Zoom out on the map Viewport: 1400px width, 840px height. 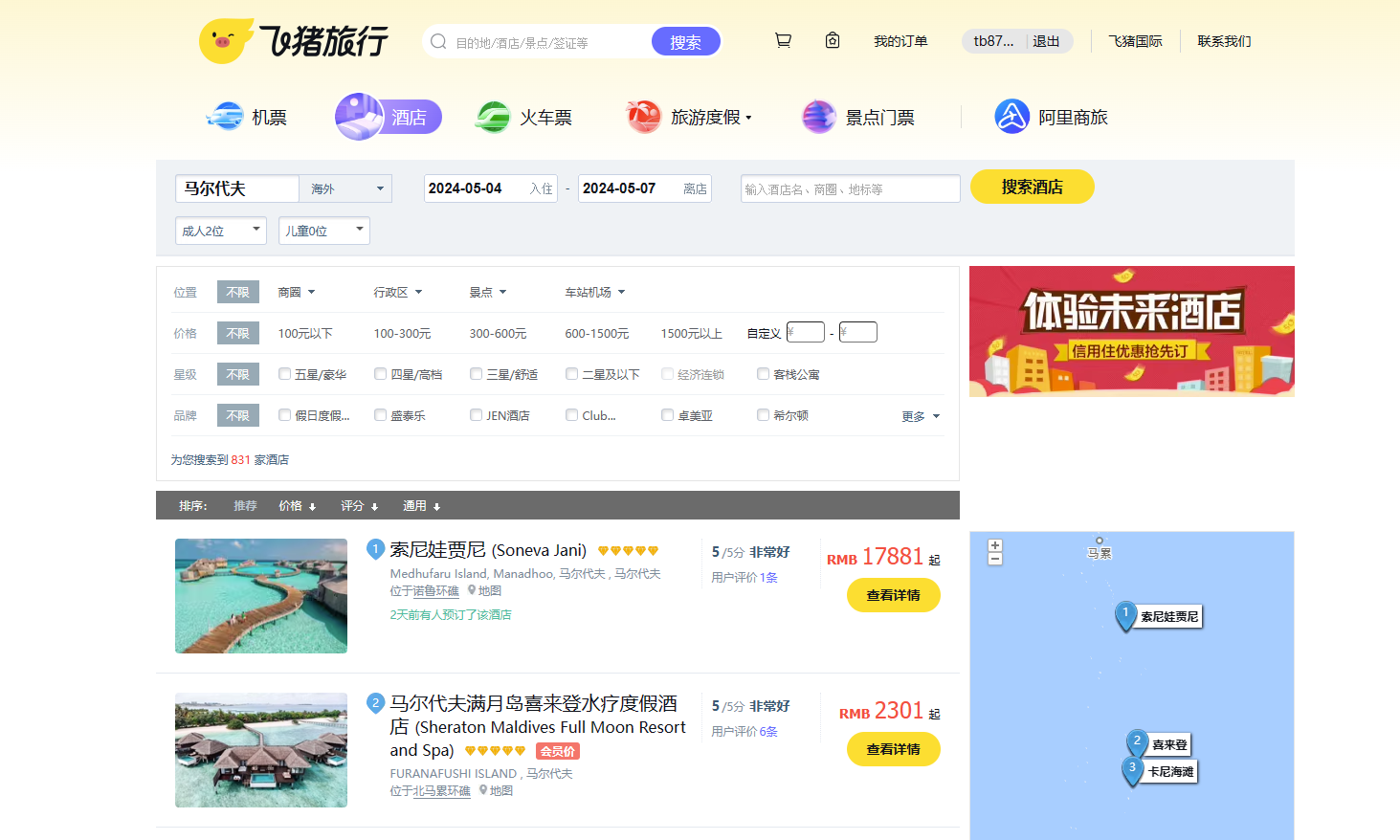pos(995,559)
